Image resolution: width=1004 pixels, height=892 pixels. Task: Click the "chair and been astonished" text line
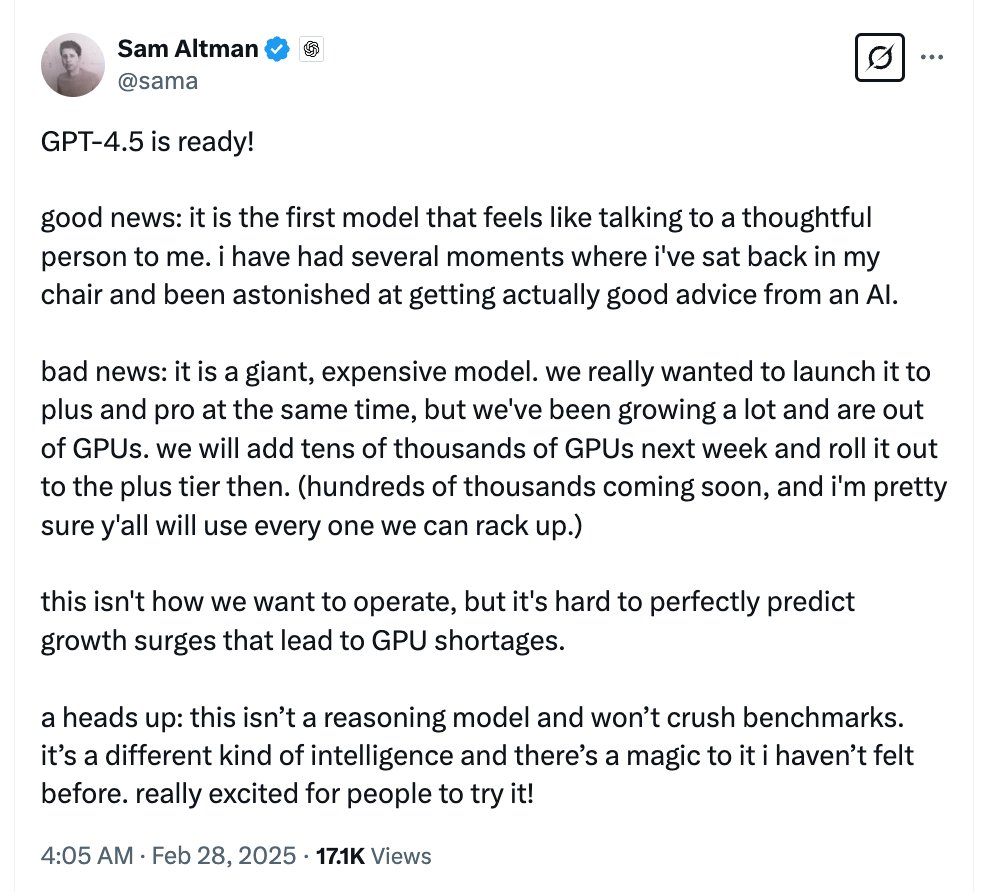click(469, 295)
